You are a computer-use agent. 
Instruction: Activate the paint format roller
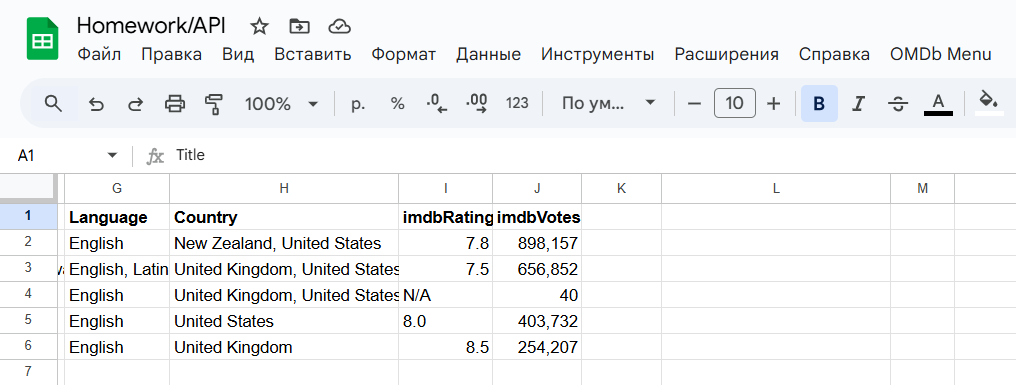coord(214,104)
